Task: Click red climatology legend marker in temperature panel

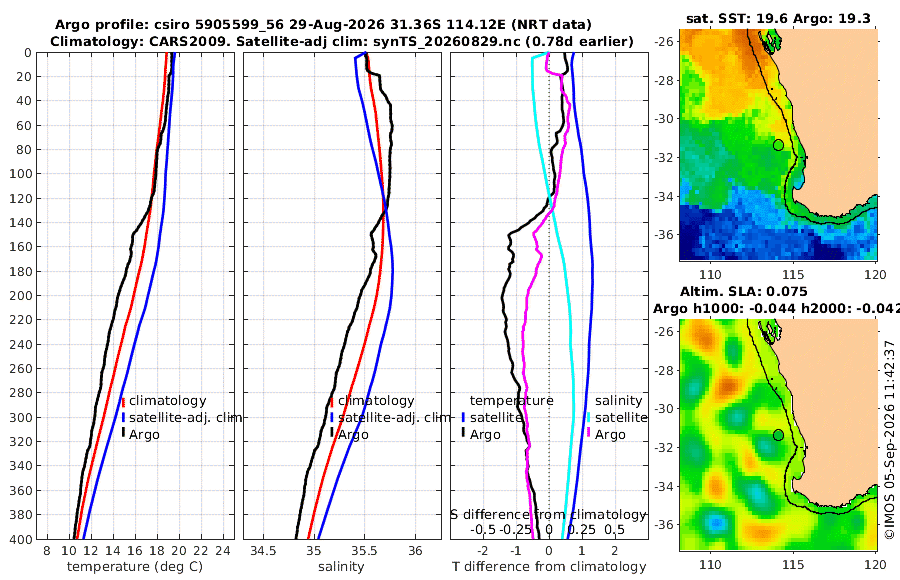Action: click(x=123, y=401)
